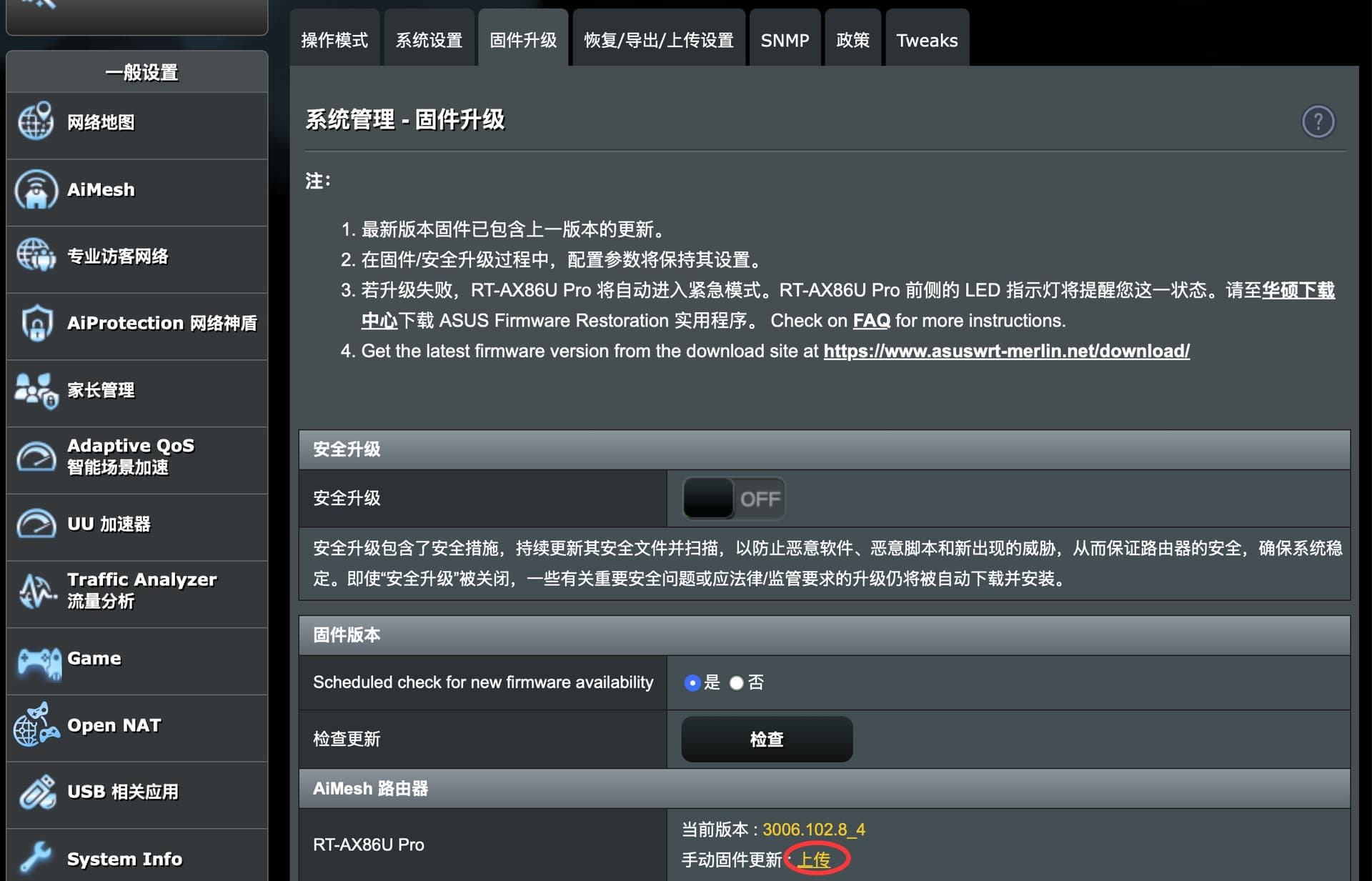Open the asuswrt-merlin.net download link

tap(1006, 351)
